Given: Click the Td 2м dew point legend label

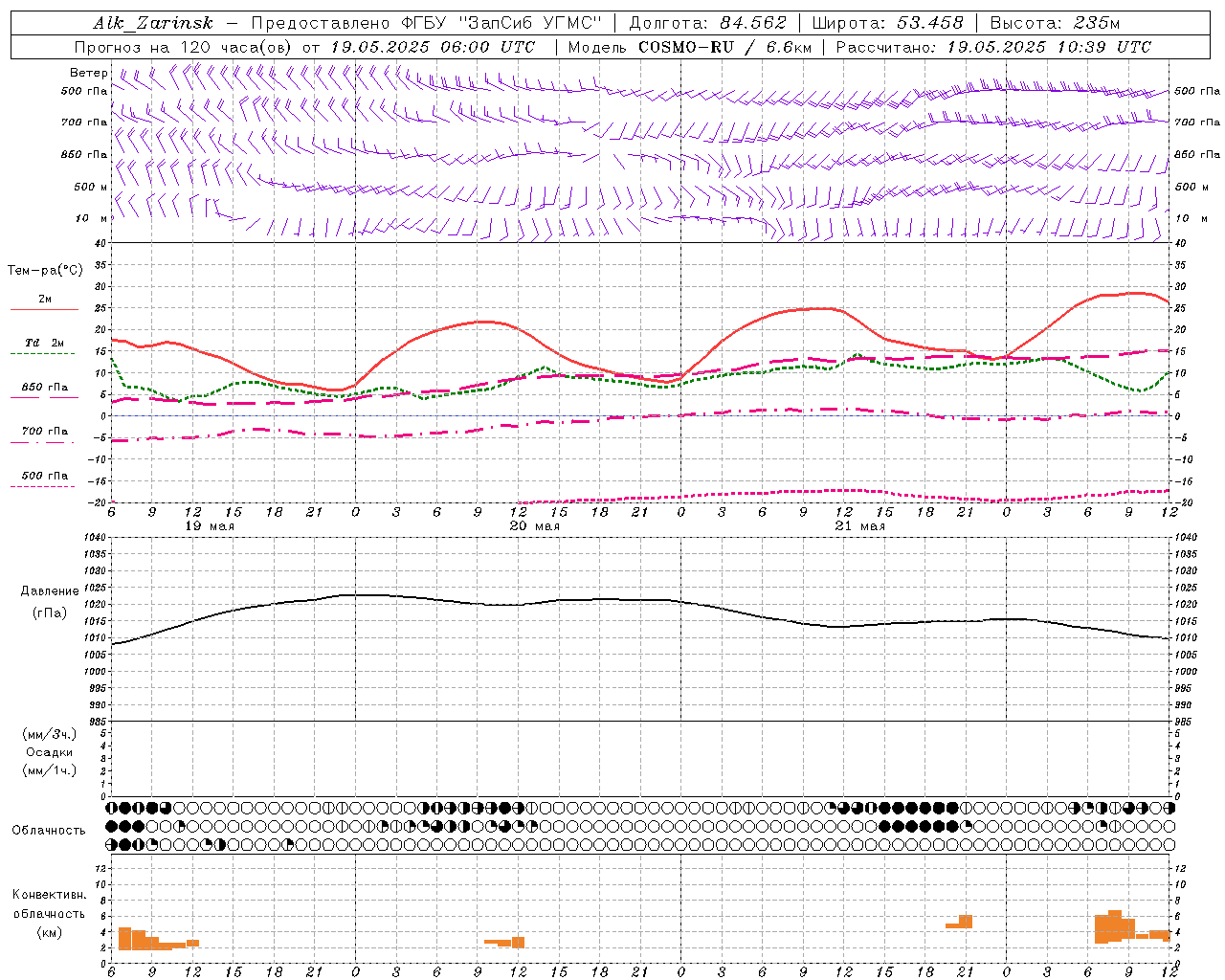Looking at the screenshot, I should pyautogui.click(x=45, y=343).
